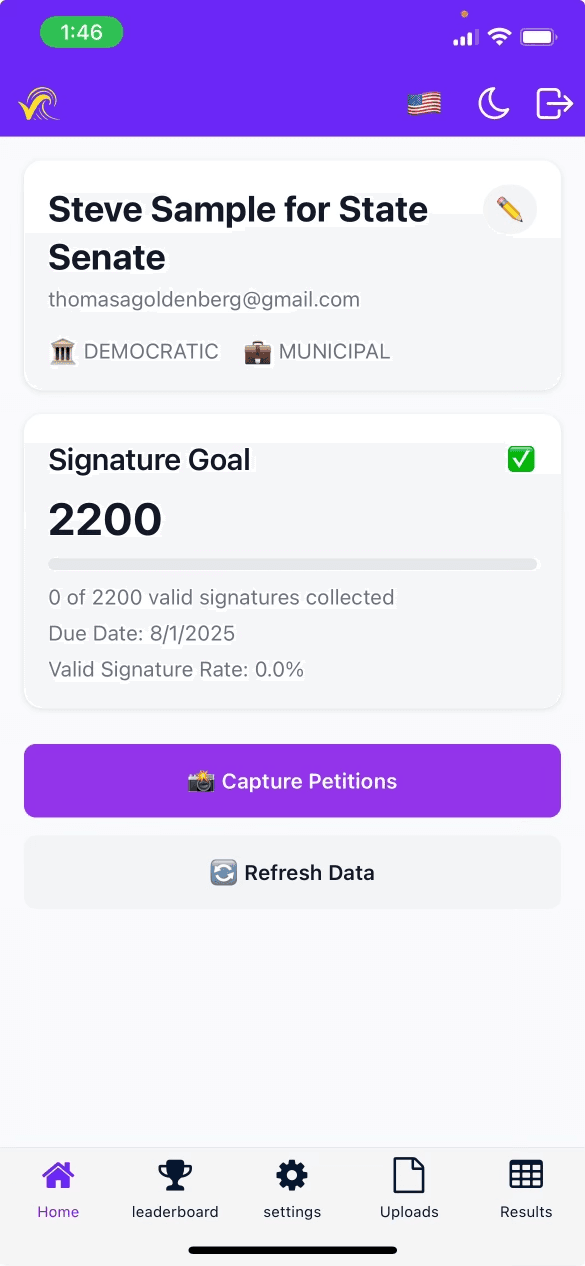Select the thomasagoldenberg email address

pyautogui.click(x=203, y=299)
